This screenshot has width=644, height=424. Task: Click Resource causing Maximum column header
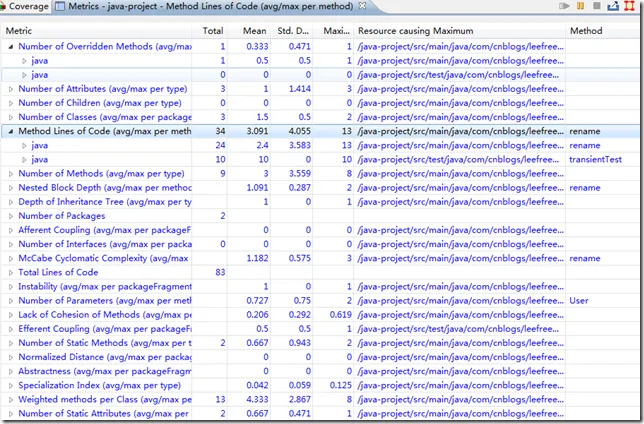(415, 31)
